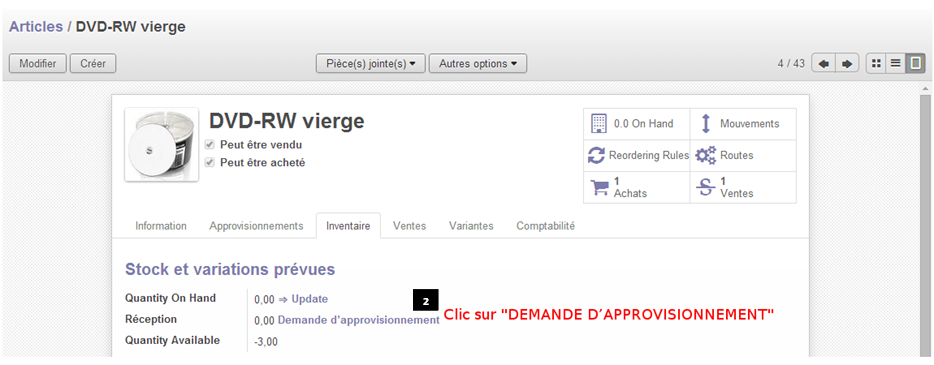Screen dimensions: 934x365
Task: Open Autres options dropdown
Action: (478, 64)
